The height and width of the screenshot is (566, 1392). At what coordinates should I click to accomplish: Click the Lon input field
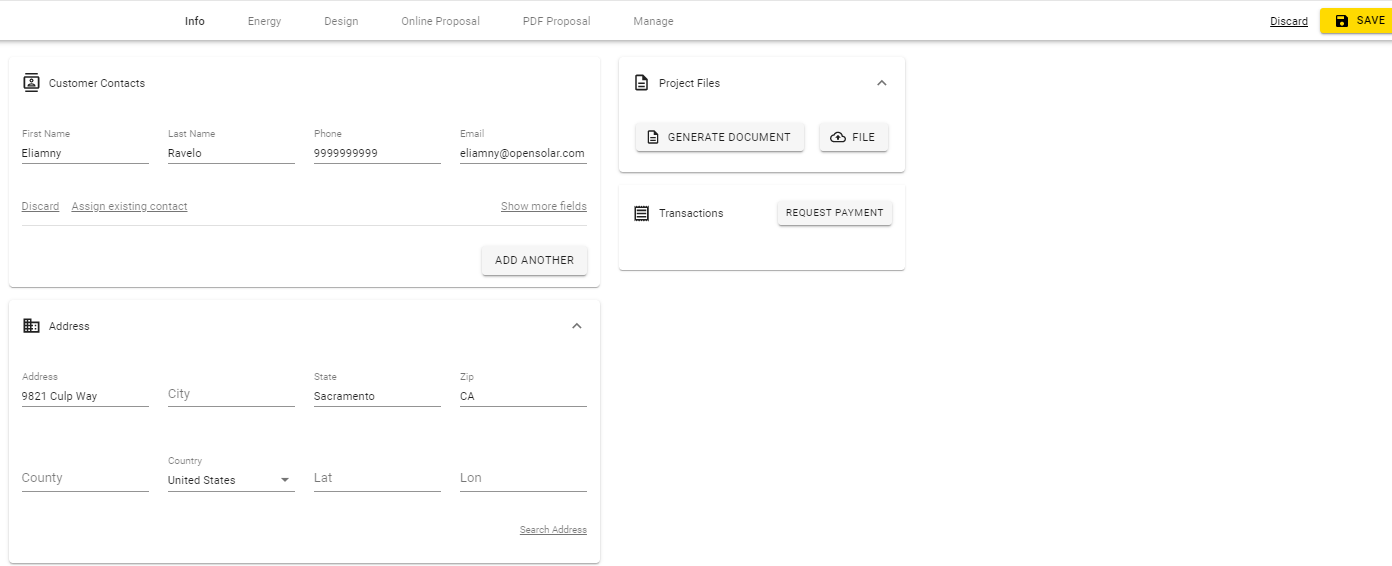pyautogui.click(x=523, y=478)
